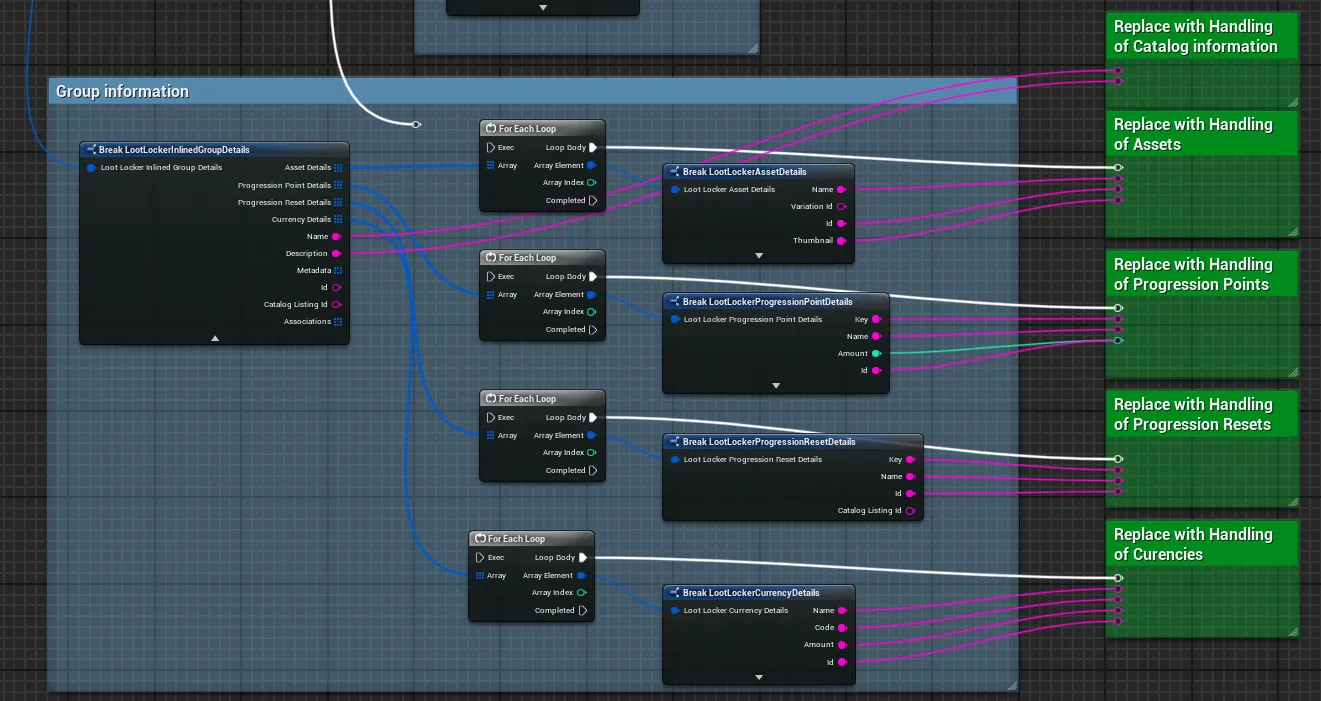Screen dimensions: 1321x701
Task: Click Loop Body pin of loop feeding Break LootLockerAssetDetails
Action: point(593,148)
